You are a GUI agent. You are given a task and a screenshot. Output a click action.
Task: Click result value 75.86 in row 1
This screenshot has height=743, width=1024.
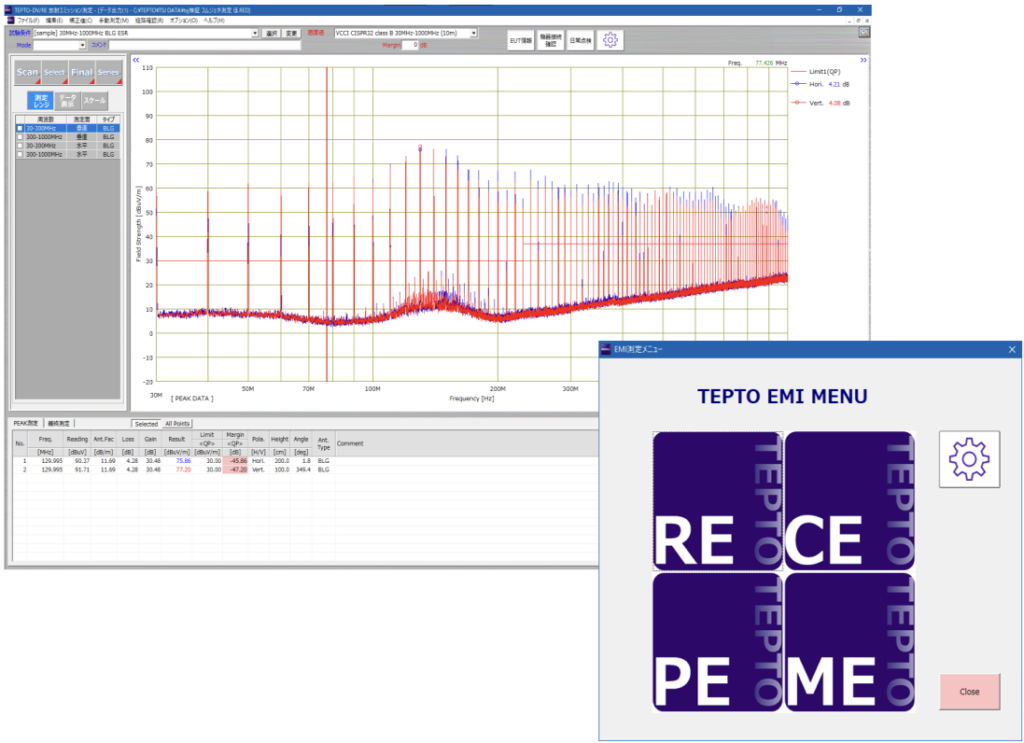click(x=184, y=461)
